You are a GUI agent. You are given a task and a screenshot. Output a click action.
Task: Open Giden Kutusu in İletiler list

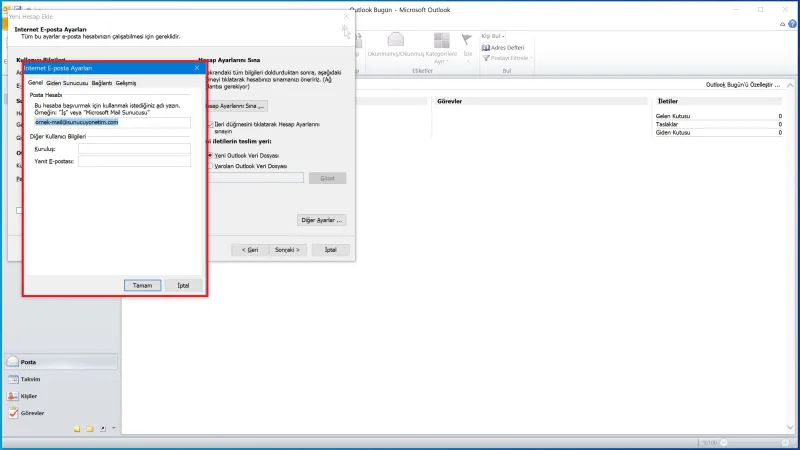click(672, 133)
